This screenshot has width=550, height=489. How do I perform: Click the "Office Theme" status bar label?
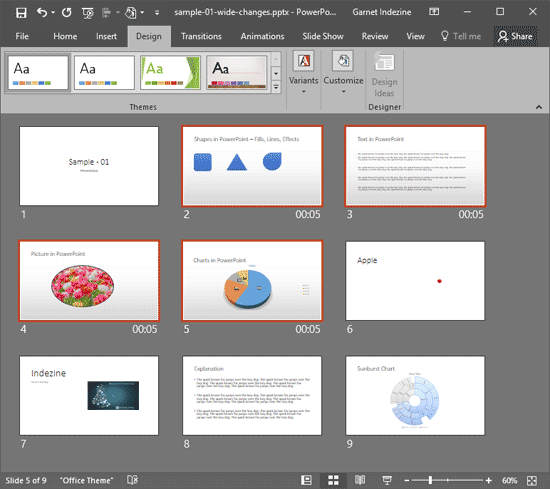[87, 480]
